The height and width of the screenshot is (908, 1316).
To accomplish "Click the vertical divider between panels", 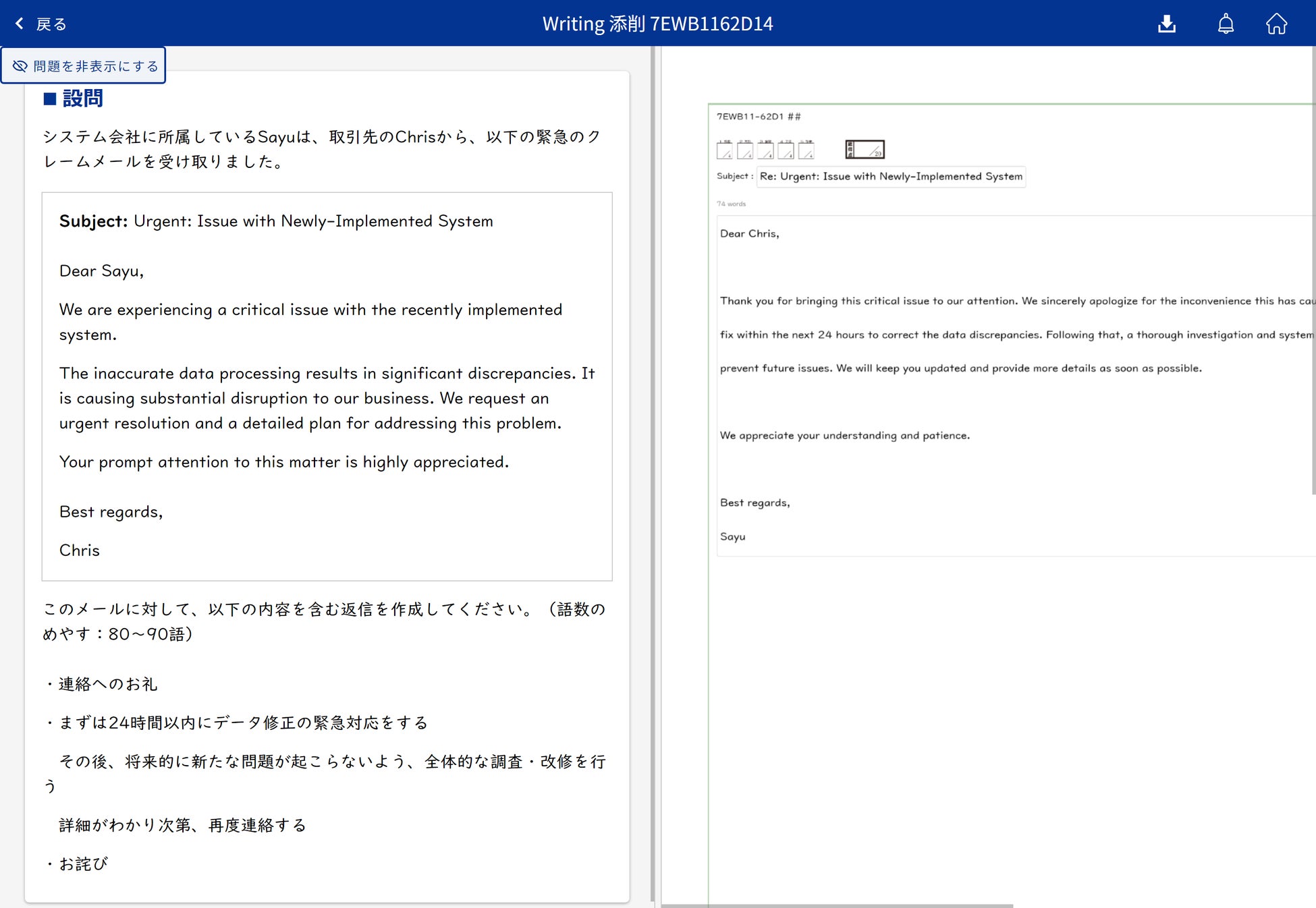I will [653, 472].
